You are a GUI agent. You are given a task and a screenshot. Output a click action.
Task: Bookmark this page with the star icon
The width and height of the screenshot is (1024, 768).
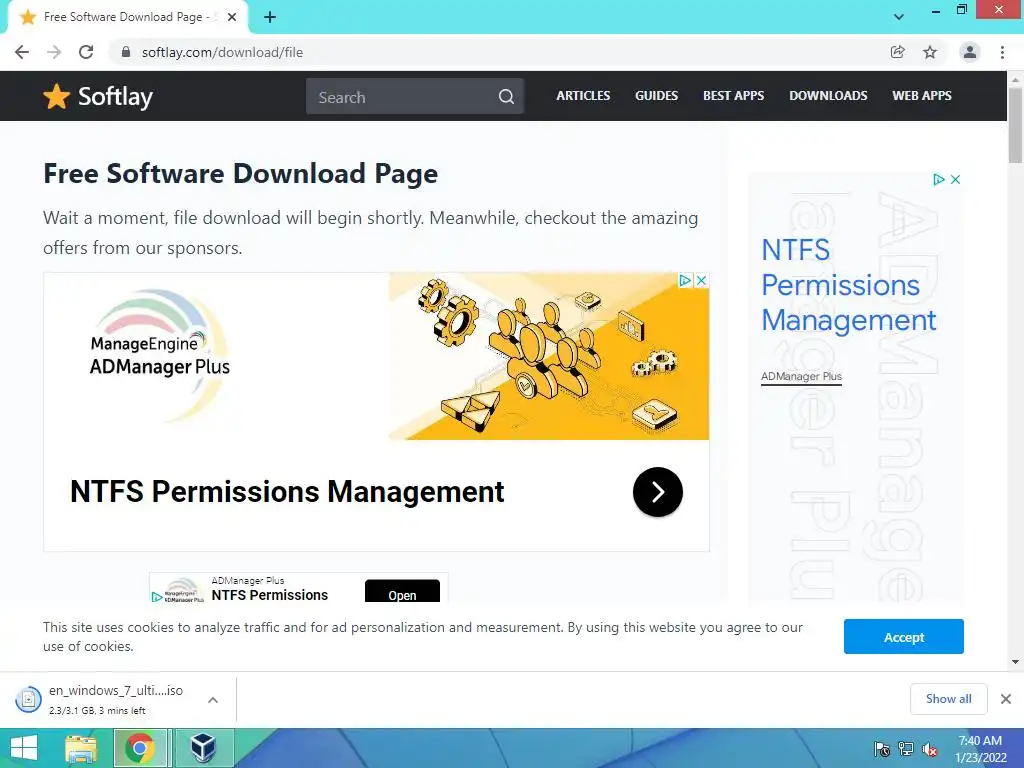pos(930,52)
